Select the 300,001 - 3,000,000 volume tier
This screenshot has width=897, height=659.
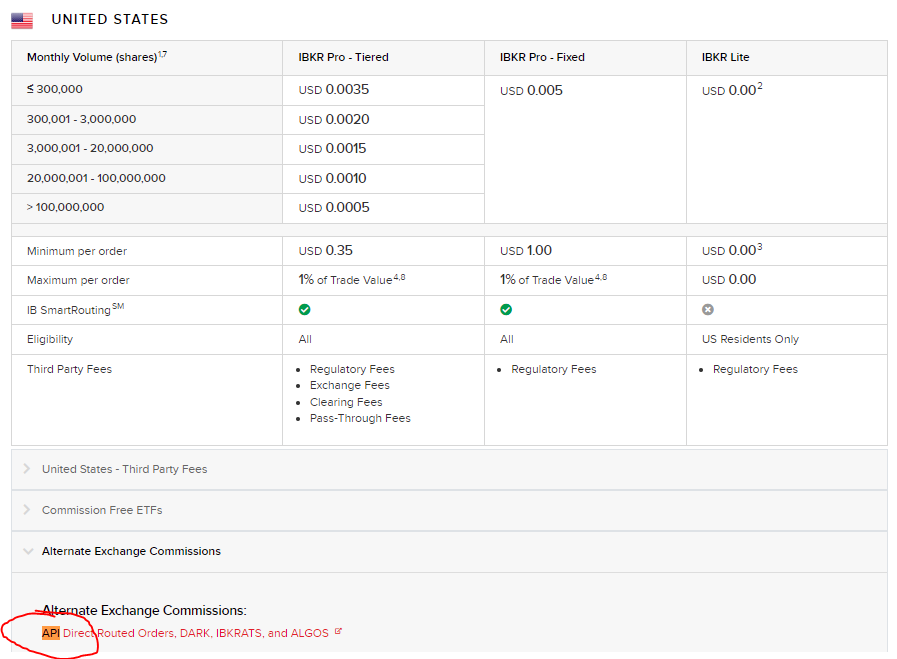(x=81, y=119)
